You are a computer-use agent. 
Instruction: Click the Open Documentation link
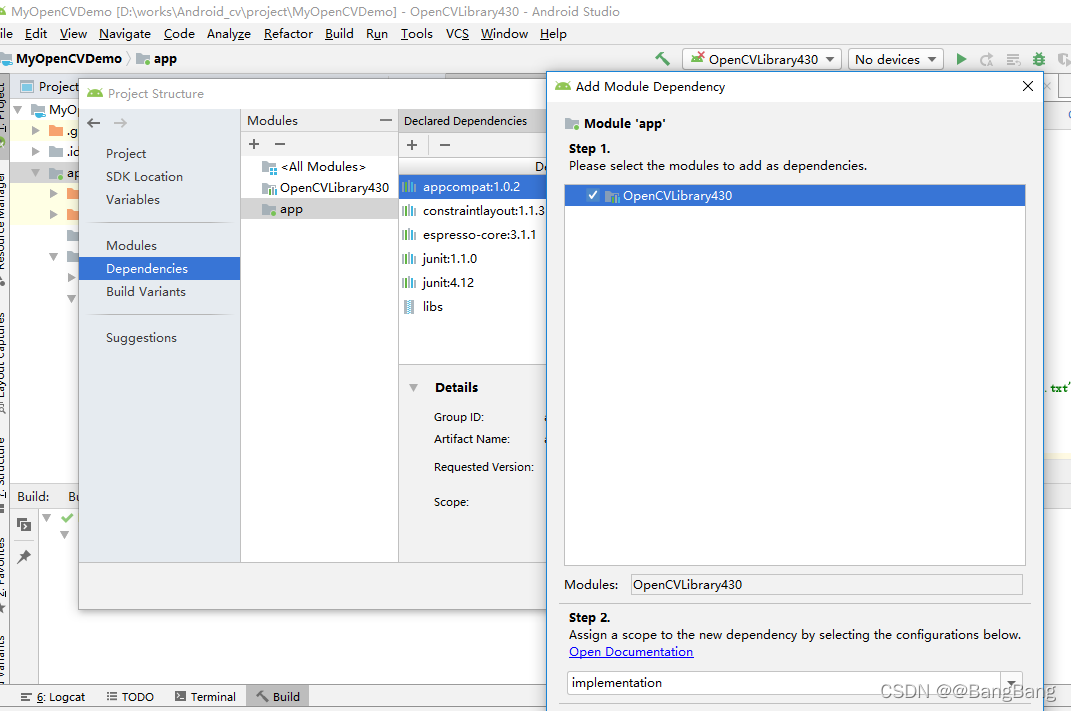tap(631, 652)
